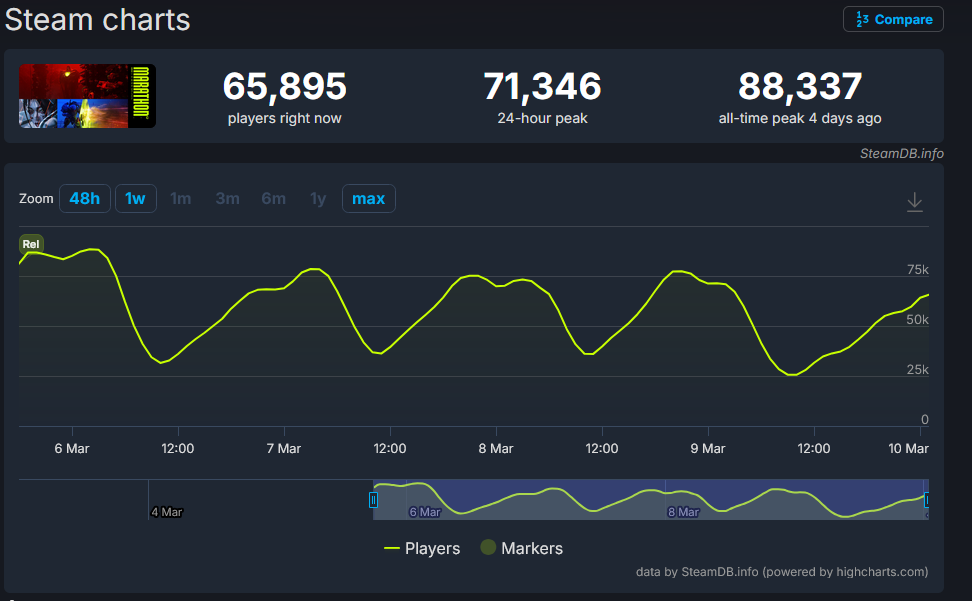Click the chart download icon
Image resolution: width=972 pixels, height=601 pixels.
point(915,202)
